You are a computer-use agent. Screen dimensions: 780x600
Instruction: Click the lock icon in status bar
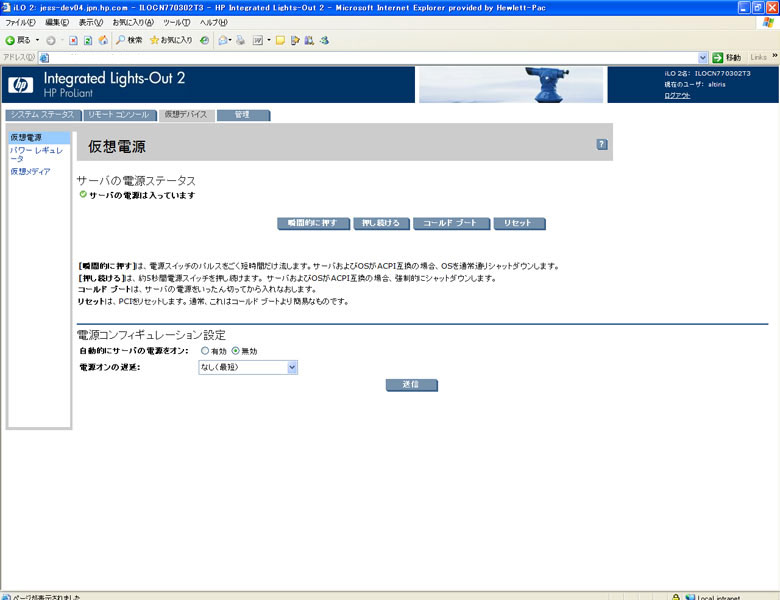point(676,597)
